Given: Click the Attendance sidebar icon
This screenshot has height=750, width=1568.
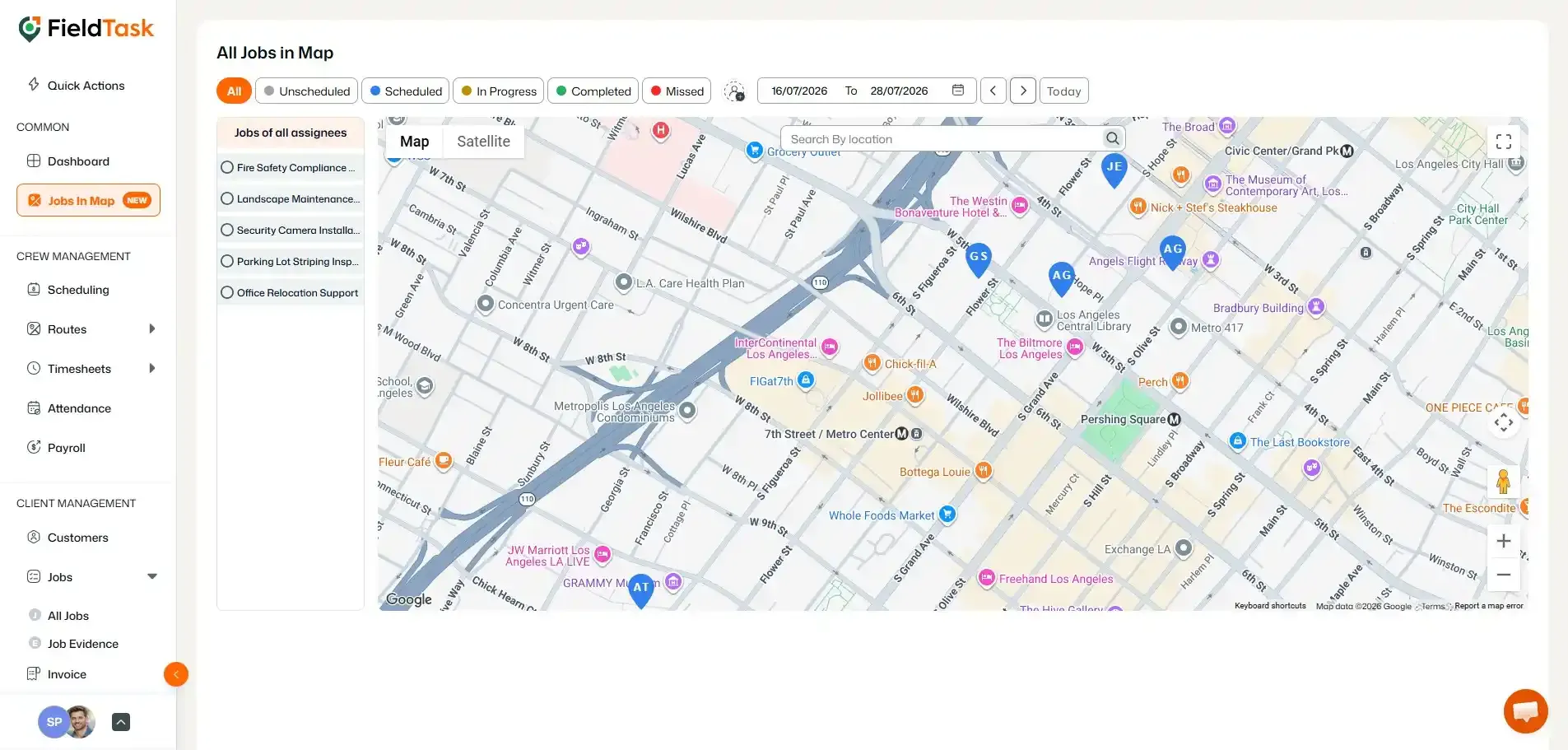Looking at the screenshot, I should (x=34, y=408).
